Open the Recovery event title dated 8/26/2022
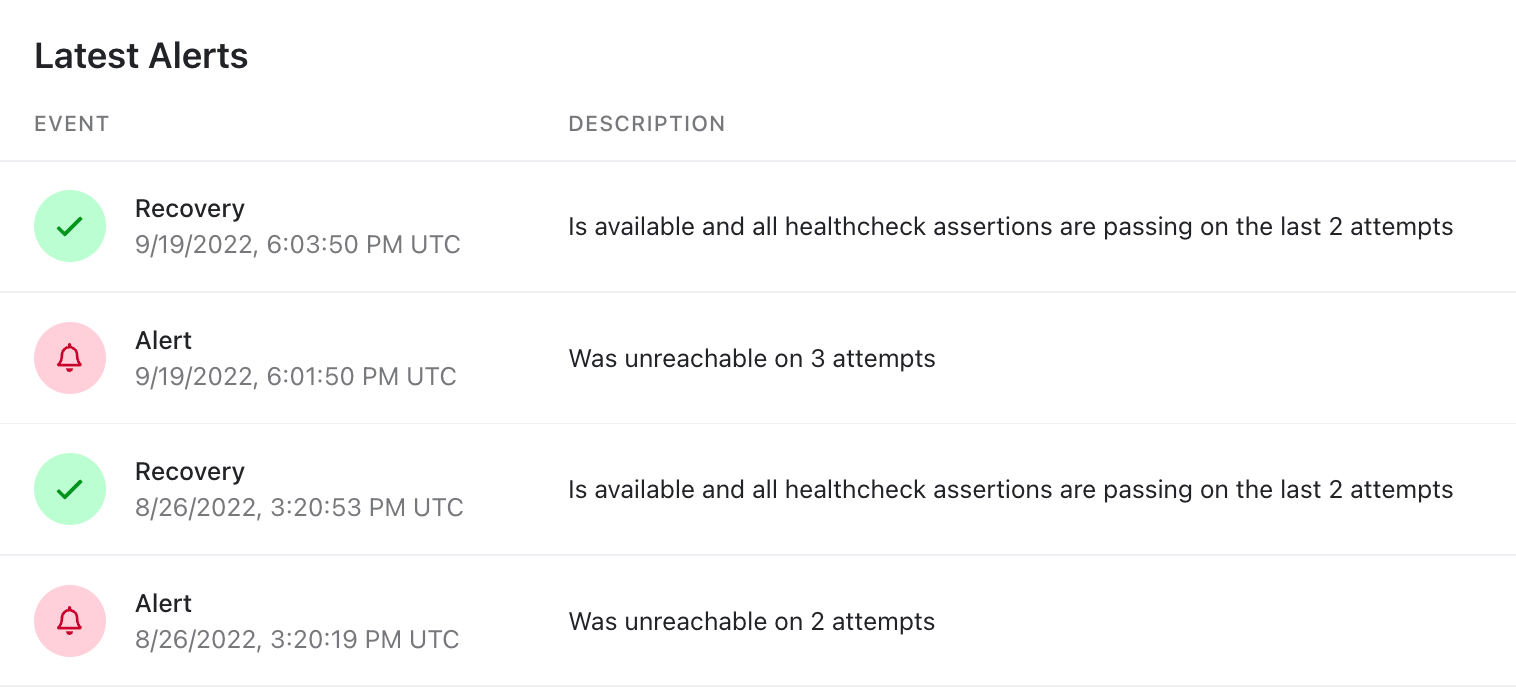Image resolution: width=1516 pixels, height=694 pixels. point(190,472)
